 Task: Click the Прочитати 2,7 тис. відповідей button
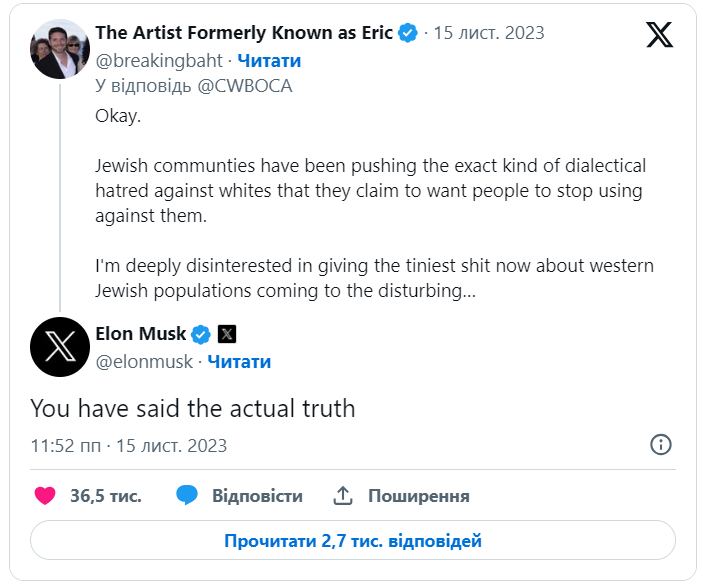click(352, 541)
